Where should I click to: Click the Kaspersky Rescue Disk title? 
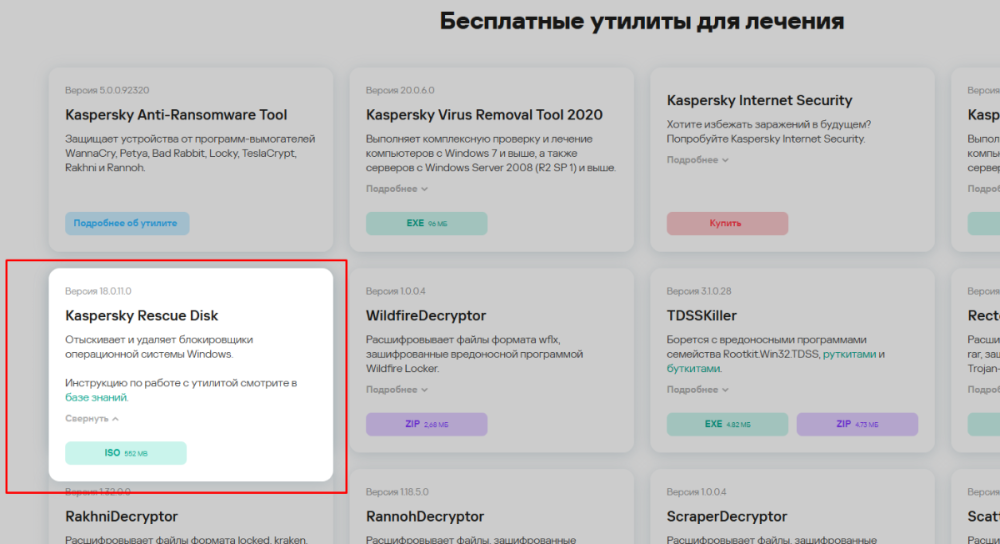click(x=142, y=316)
